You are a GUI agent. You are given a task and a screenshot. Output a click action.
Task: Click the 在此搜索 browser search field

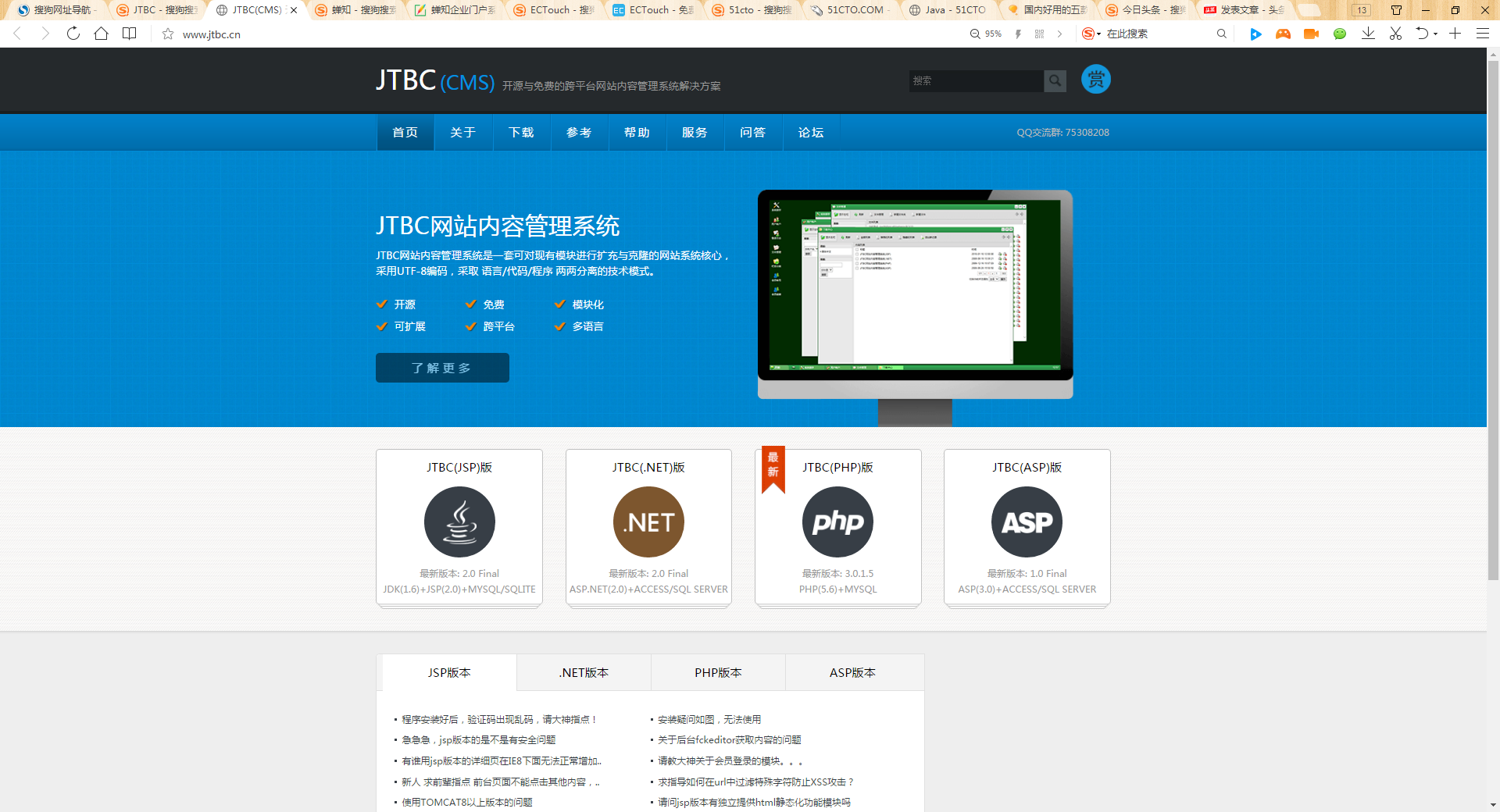[1156, 34]
